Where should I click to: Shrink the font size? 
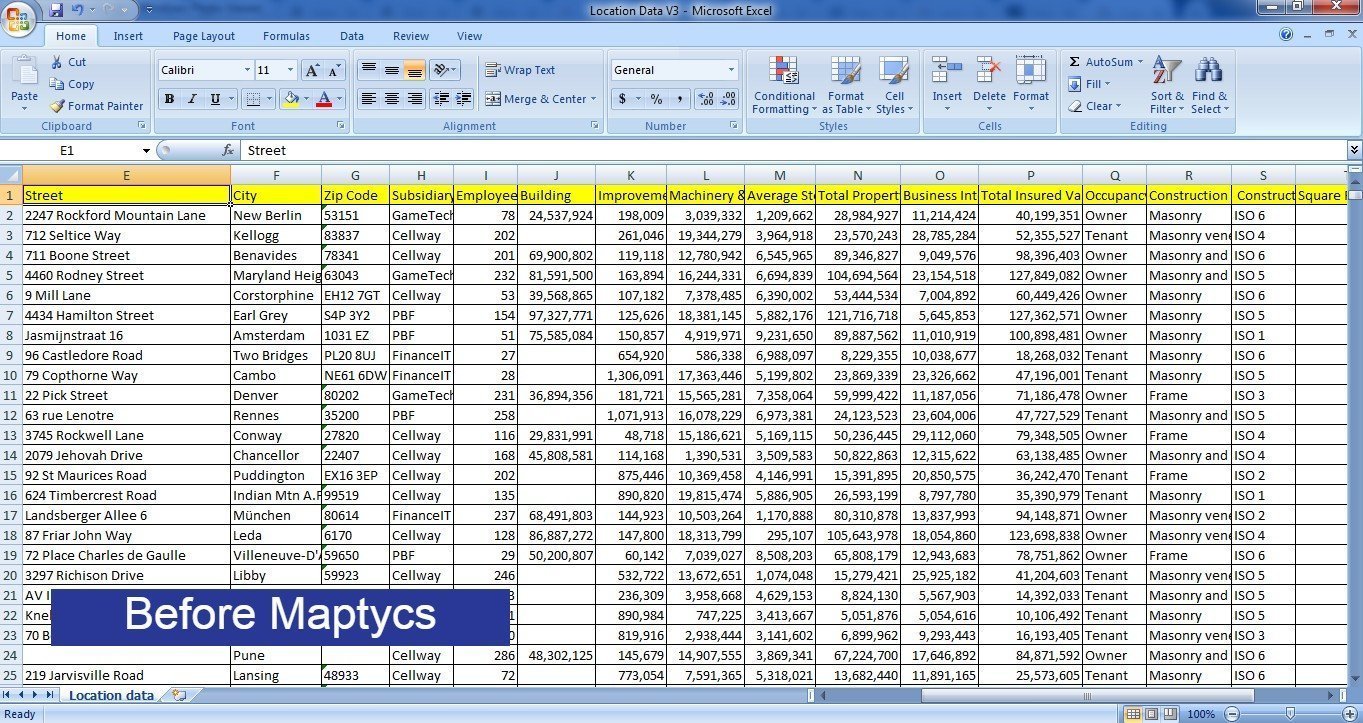[x=333, y=70]
